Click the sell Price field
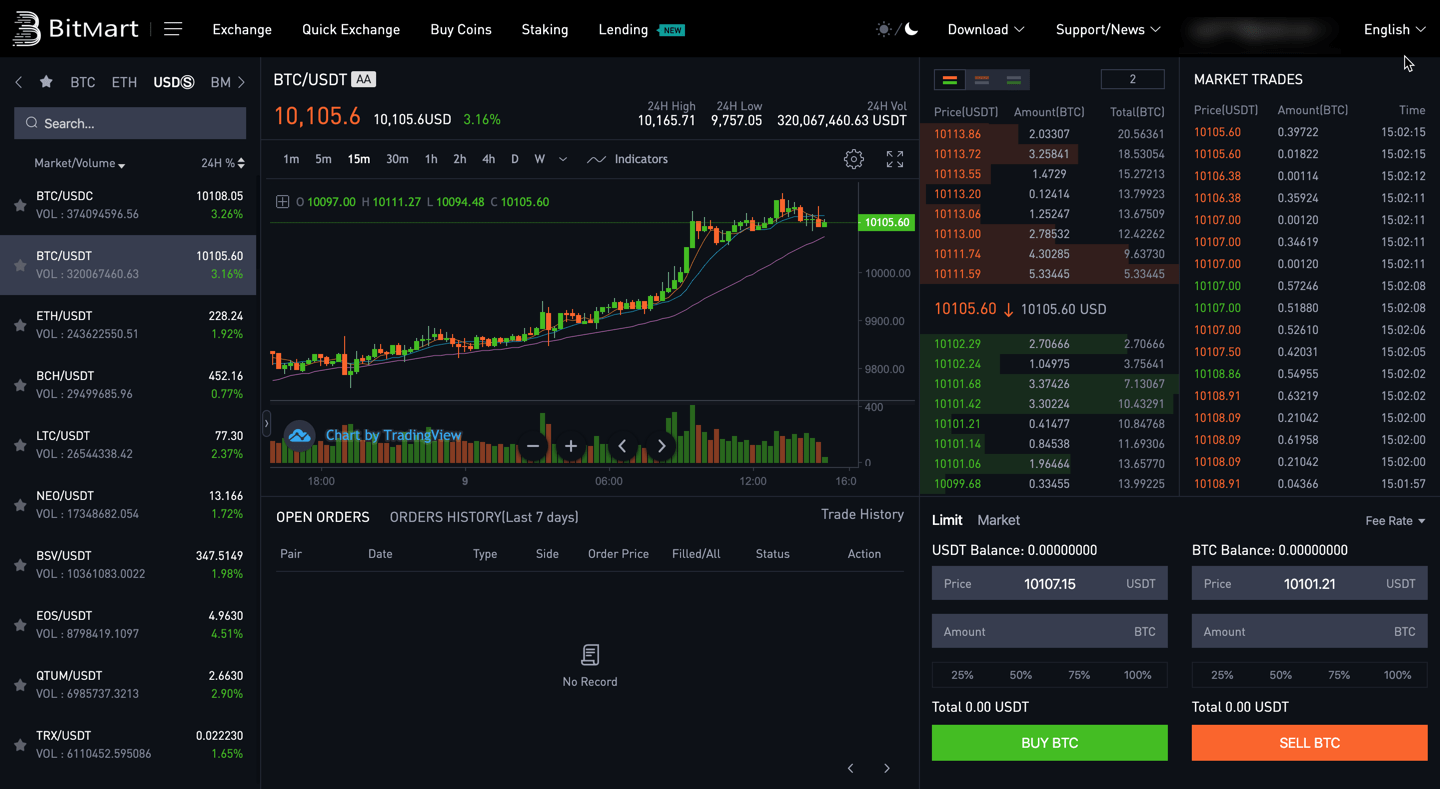Screen dimensions: 1440x789 1310,584
